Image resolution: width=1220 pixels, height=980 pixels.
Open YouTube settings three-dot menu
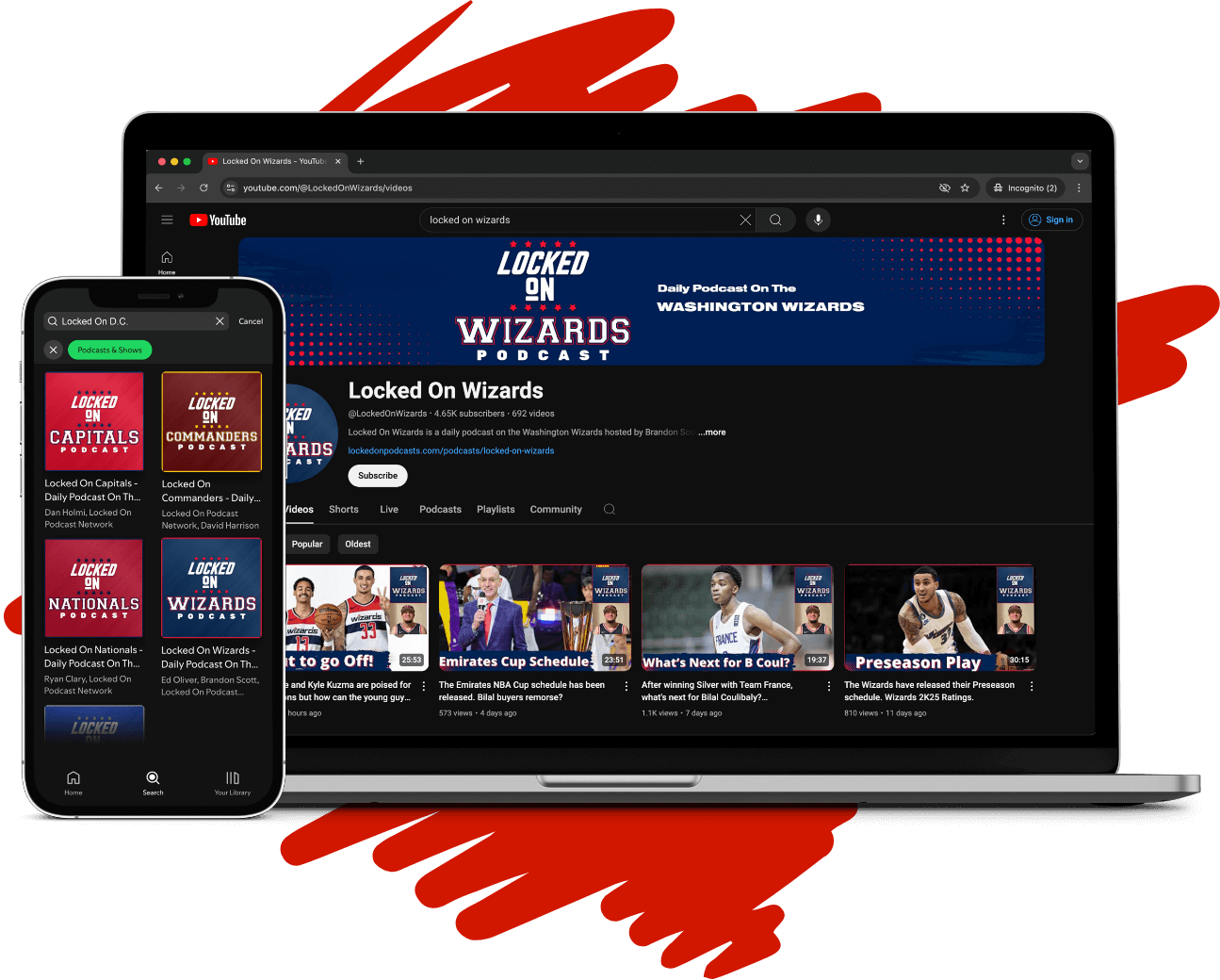pyautogui.click(x=1003, y=220)
